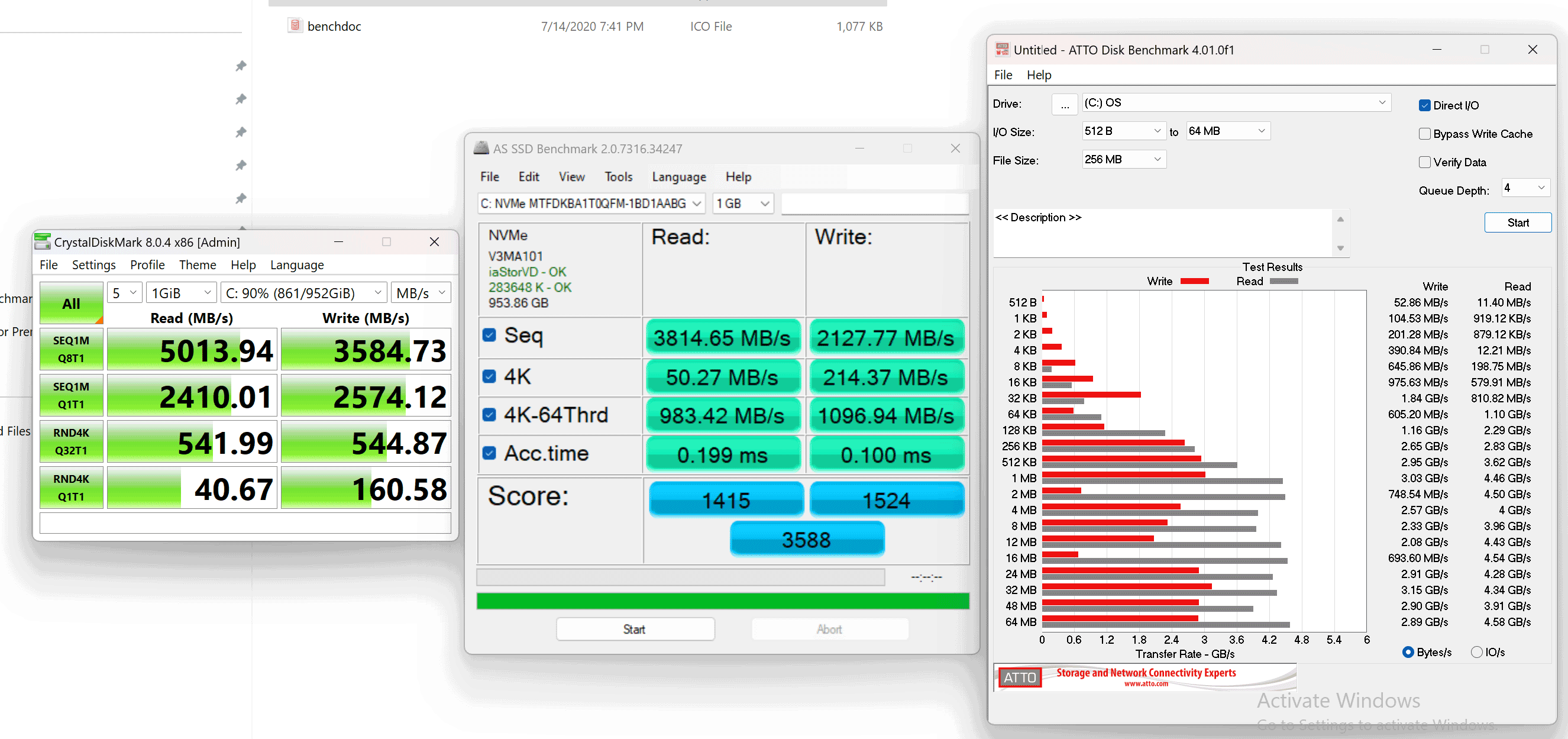Open the test count dropdown showing 5
This screenshot has width=1568, height=739.
tap(125, 293)
